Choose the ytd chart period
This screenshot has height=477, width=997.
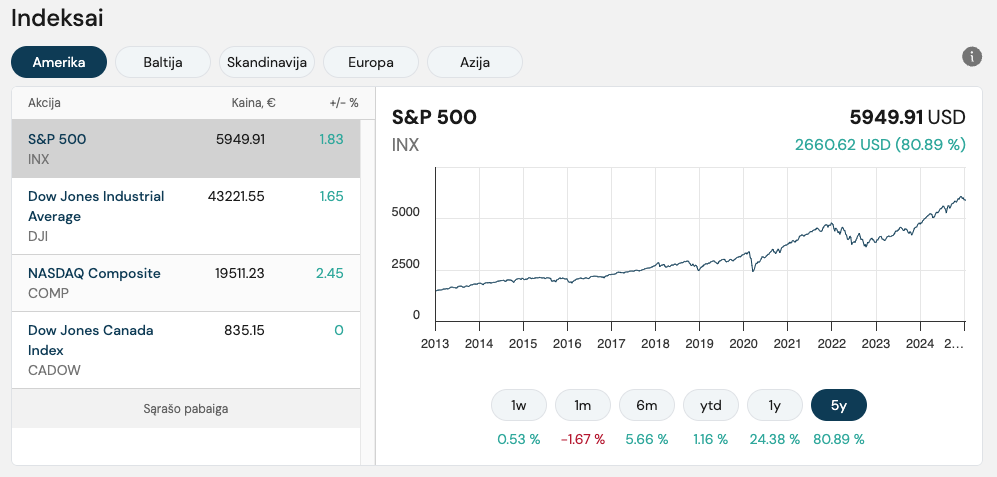(711, 405)
